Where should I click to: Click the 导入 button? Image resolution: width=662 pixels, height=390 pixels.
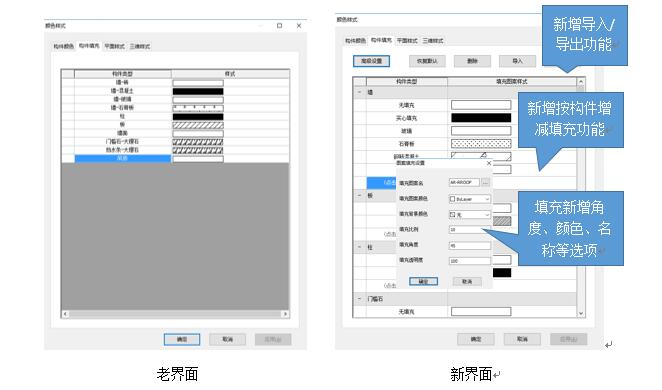517,61
